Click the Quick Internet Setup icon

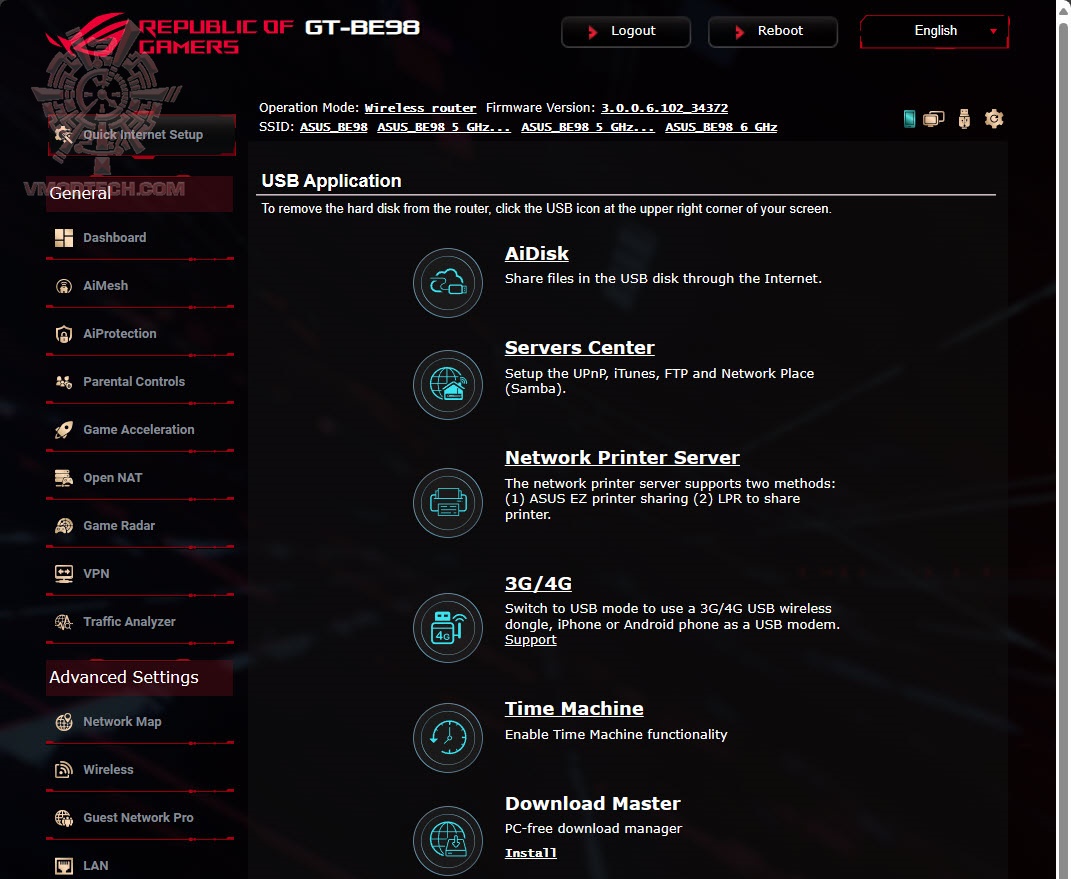coord(64,135)
